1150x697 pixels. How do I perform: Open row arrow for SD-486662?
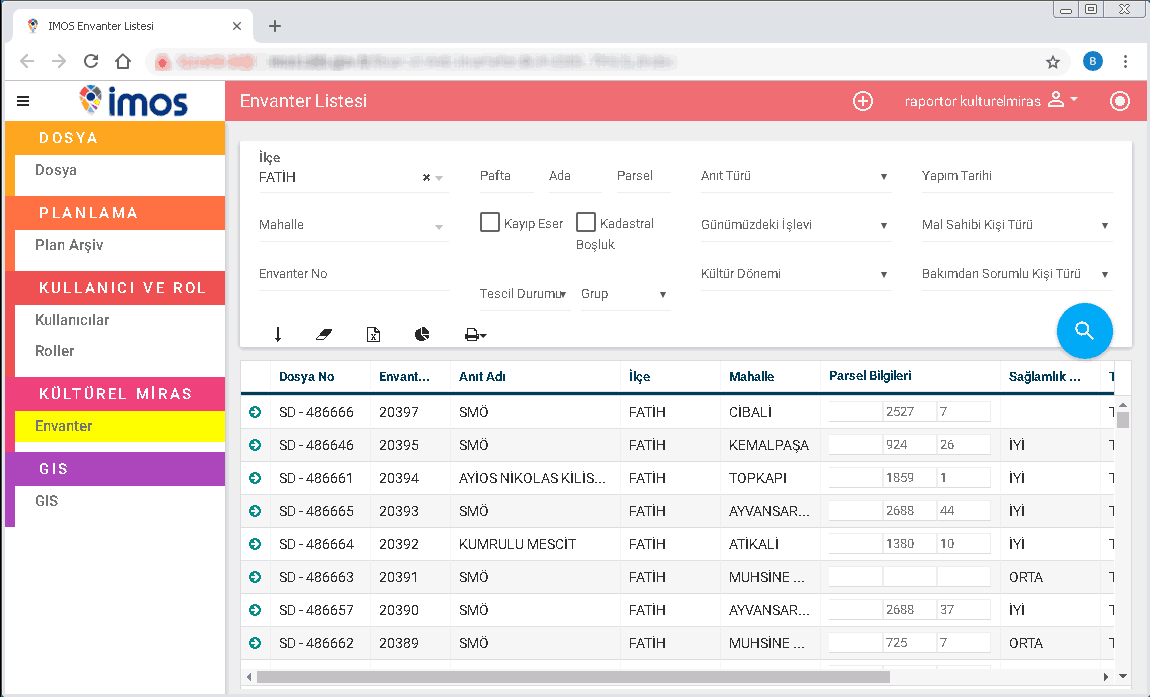point(254,643)
